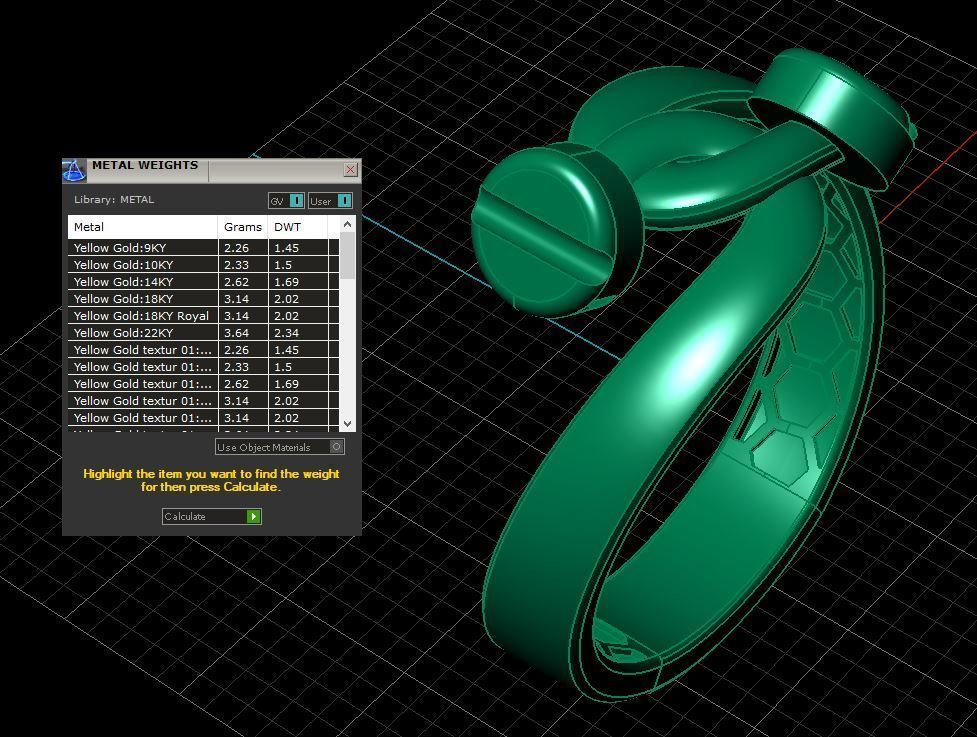Toggle the User library switch
Viewport: 977px width, 737px height.
[x=330, y=201]
